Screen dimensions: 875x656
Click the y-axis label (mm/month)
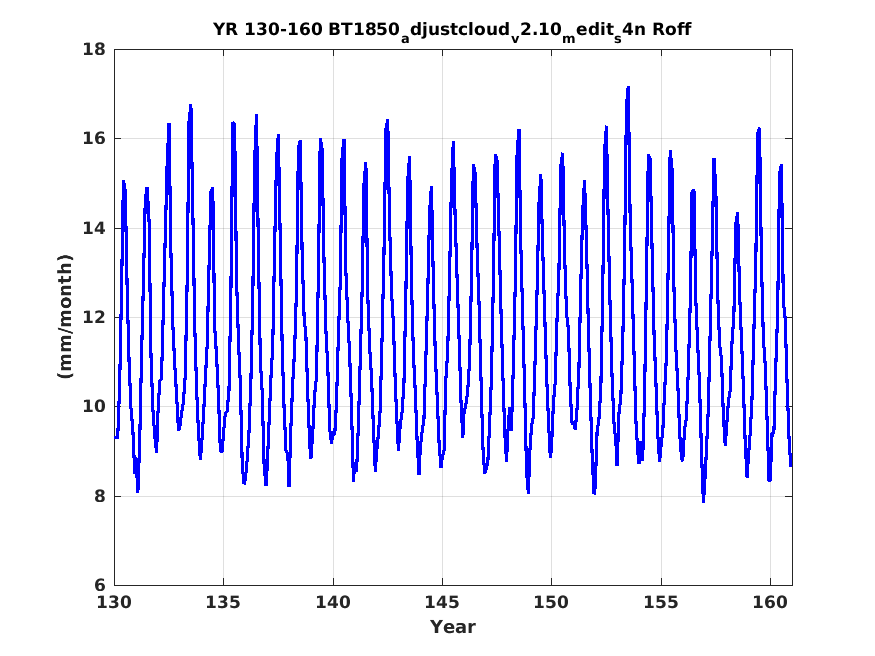tap(65, 316)
